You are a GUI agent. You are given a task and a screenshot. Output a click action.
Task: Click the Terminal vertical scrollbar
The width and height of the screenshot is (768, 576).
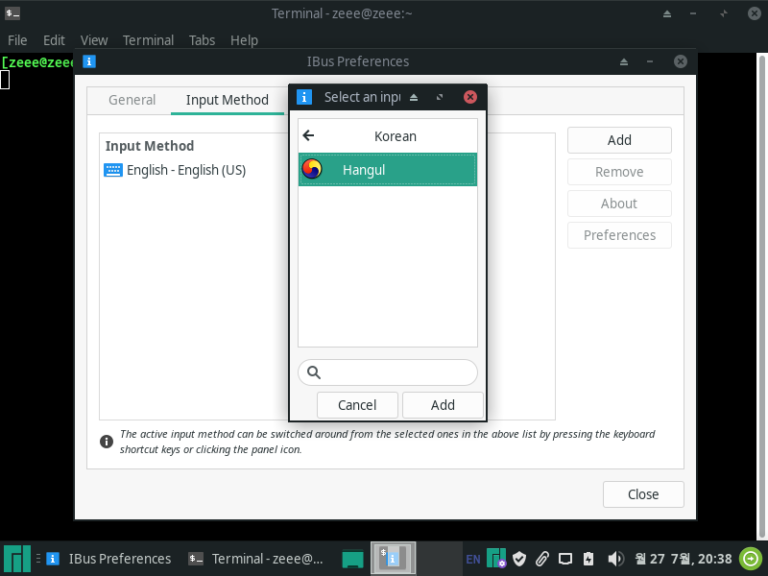(x=762, y=296)
